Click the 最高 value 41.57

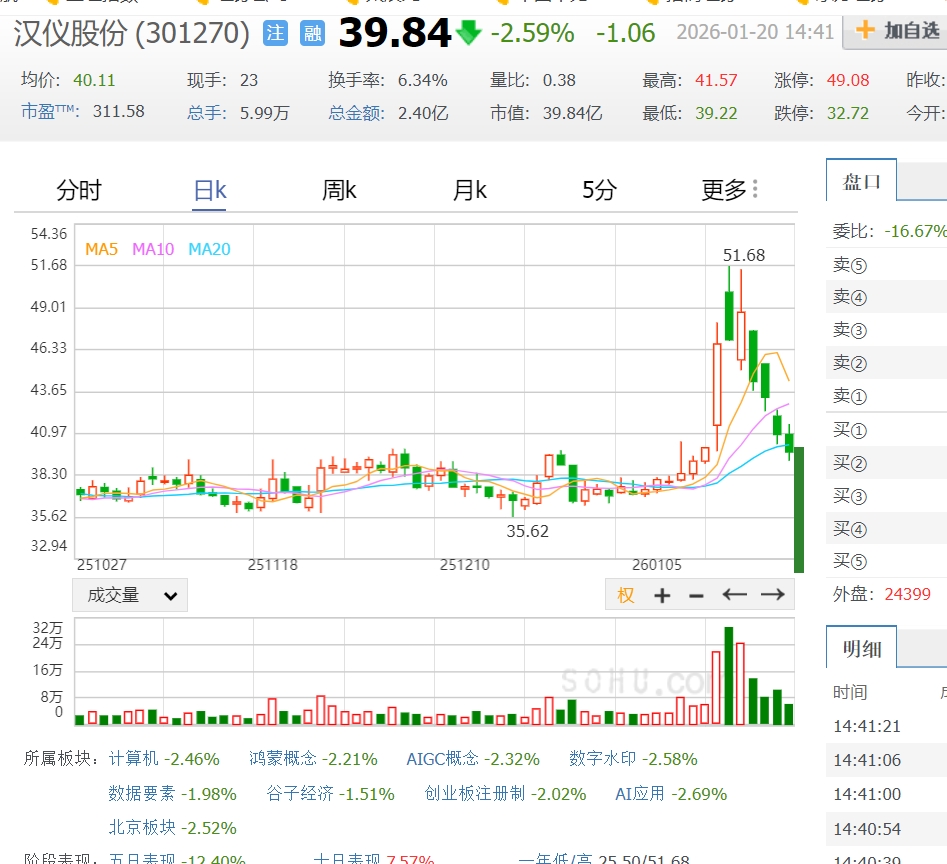(716, 80)
